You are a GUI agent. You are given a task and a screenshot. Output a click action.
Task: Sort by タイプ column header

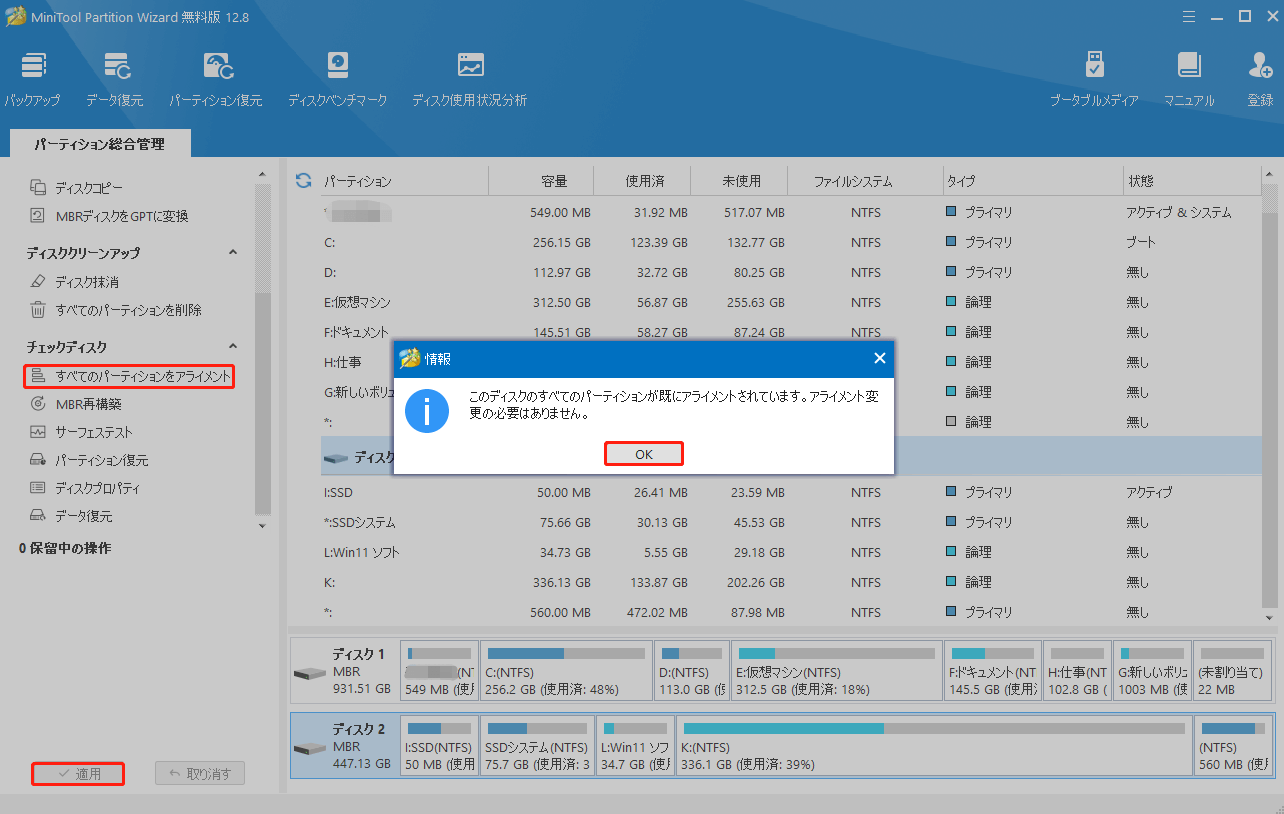(x=1033, y=181)
